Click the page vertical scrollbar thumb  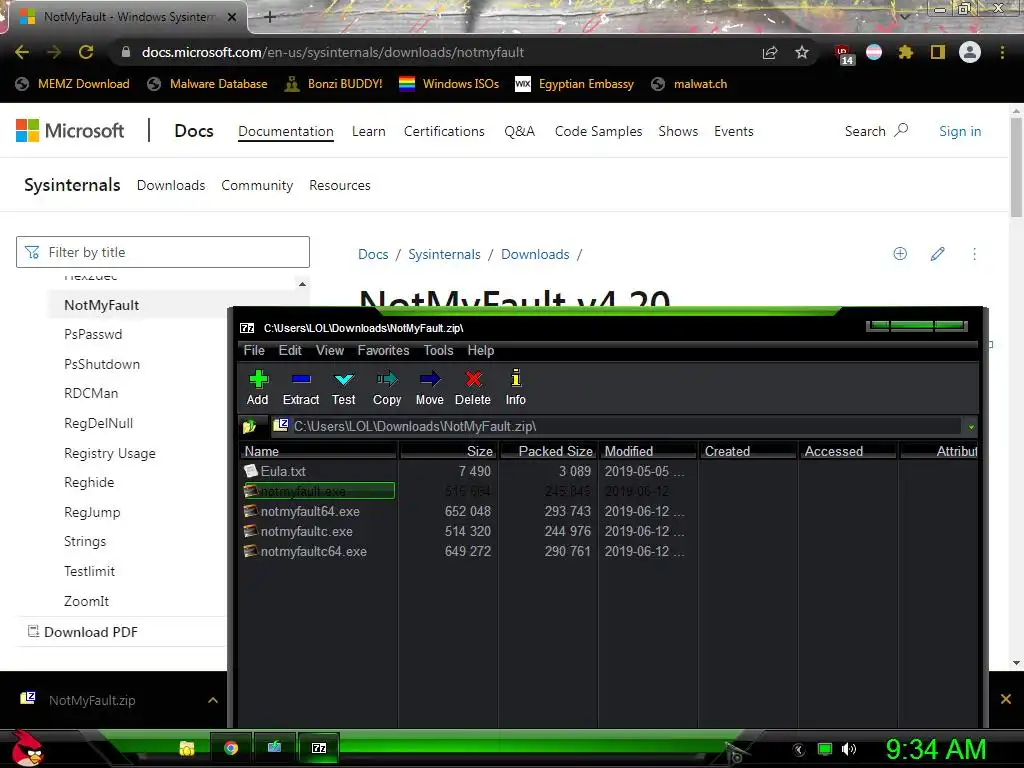(x=1016, y=167)
